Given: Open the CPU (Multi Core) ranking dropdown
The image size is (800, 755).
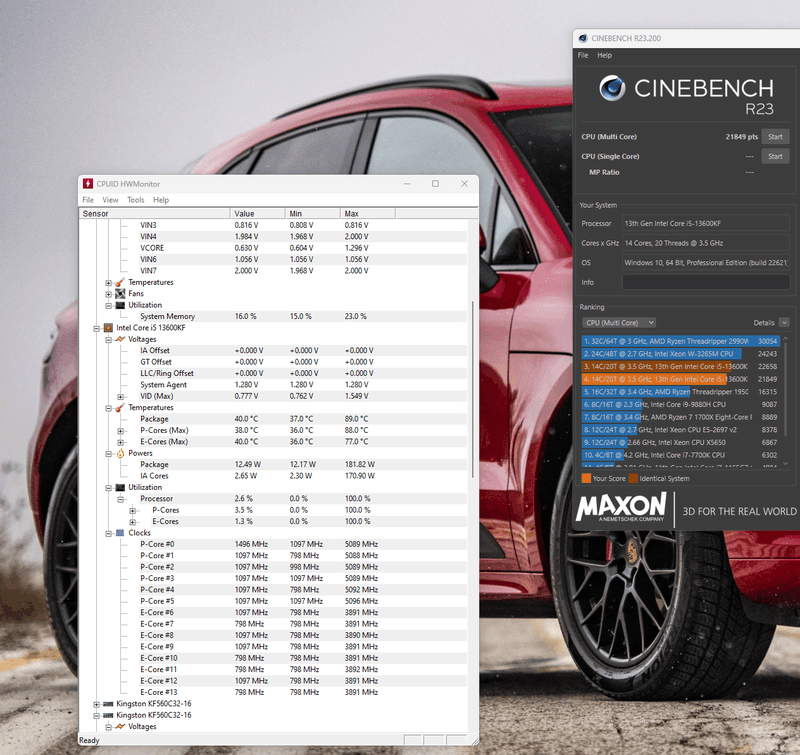Looking at the screenshot, I should (x=619, y=322).
